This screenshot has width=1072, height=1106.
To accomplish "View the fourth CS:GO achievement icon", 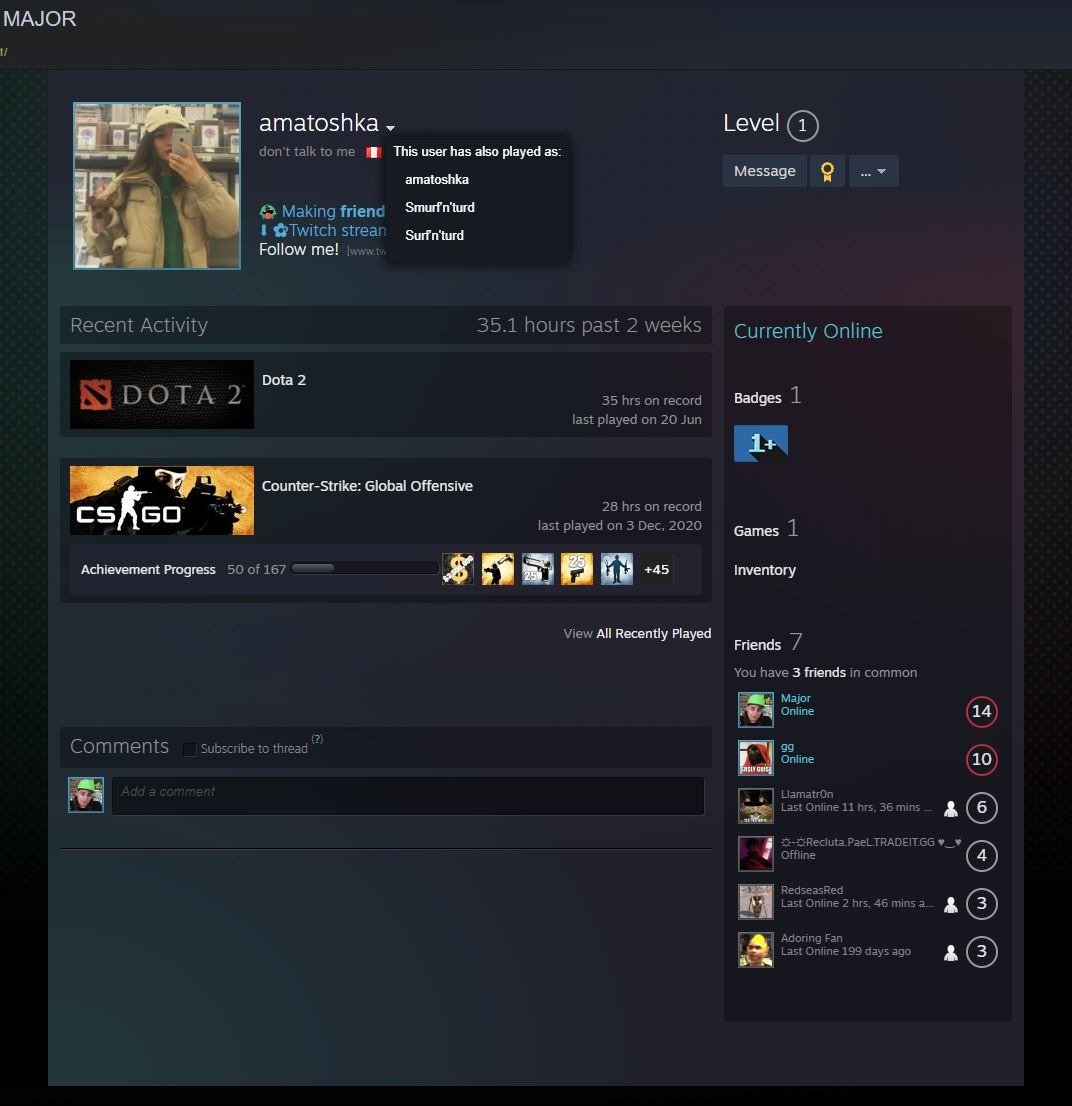I will point(577,569).
